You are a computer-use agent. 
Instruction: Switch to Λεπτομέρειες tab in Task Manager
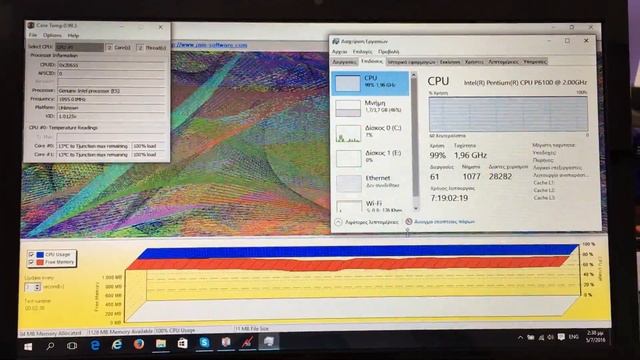pyautogui.click(x=503, y=62)
